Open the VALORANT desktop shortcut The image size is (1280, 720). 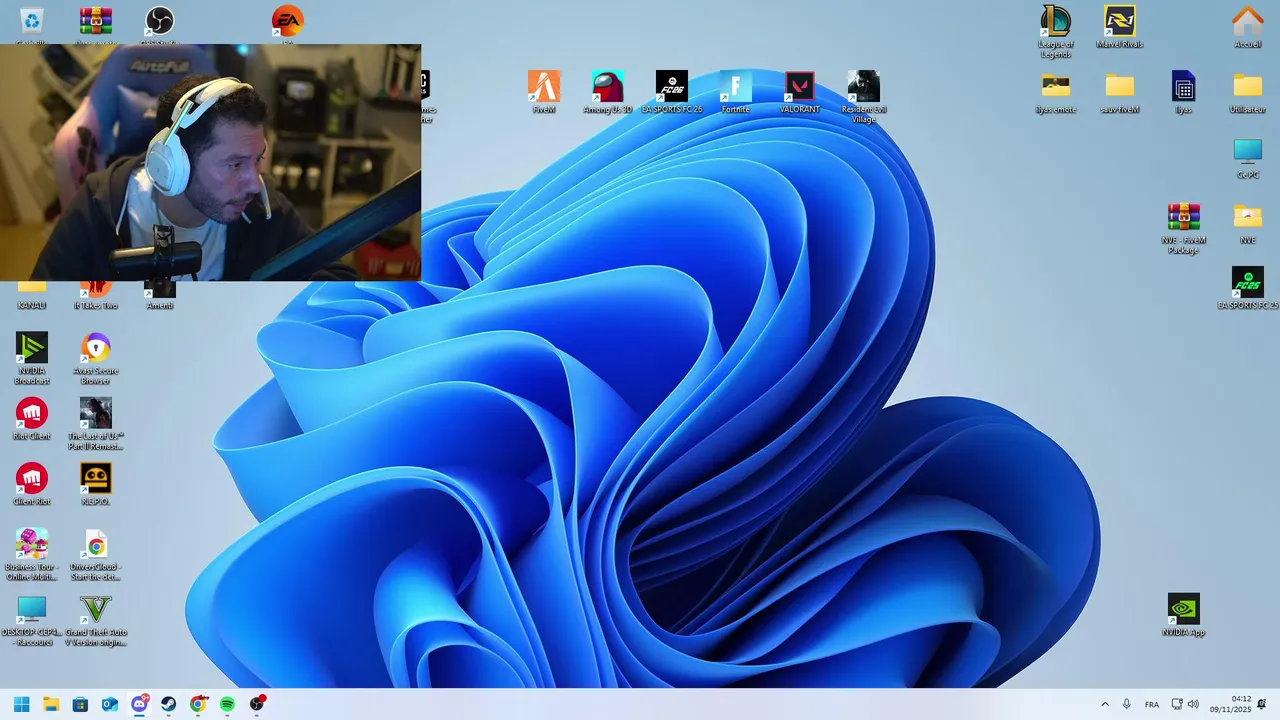[x=800, y=91]
